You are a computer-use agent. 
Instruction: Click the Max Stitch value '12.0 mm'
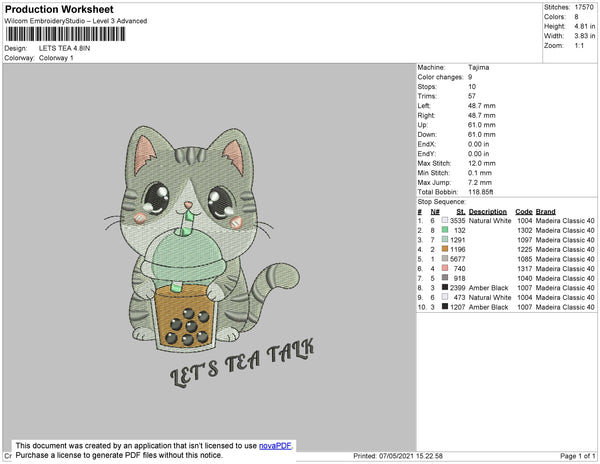[x=481, y=163]
